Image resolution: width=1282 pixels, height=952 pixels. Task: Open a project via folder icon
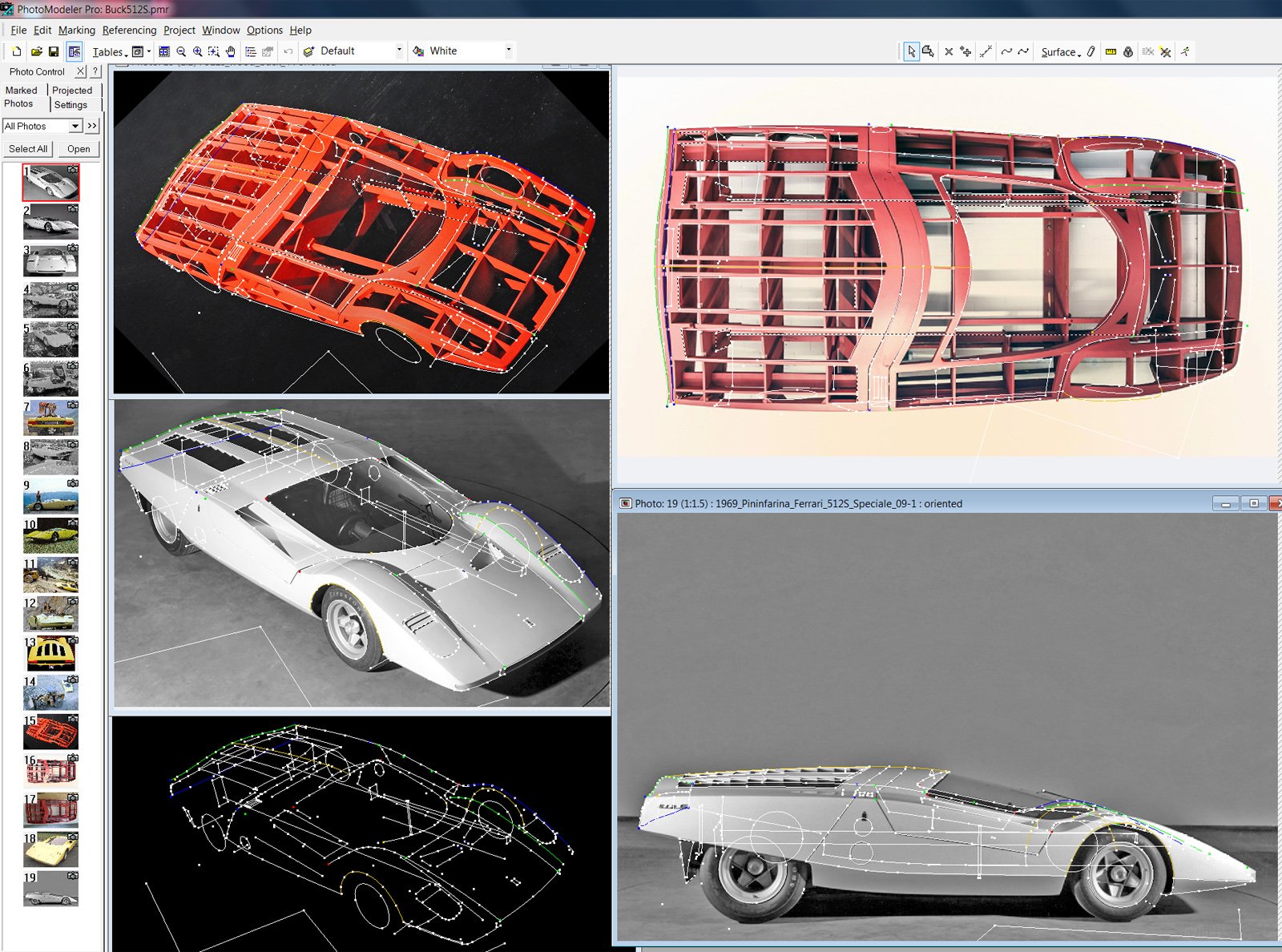pos(36,51)
